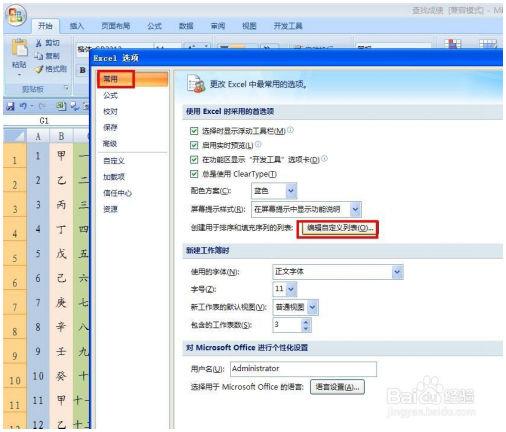Click the Copy icon in the ribbon
The height and width of the screenshot is (432, 506).
click(39, 56)
